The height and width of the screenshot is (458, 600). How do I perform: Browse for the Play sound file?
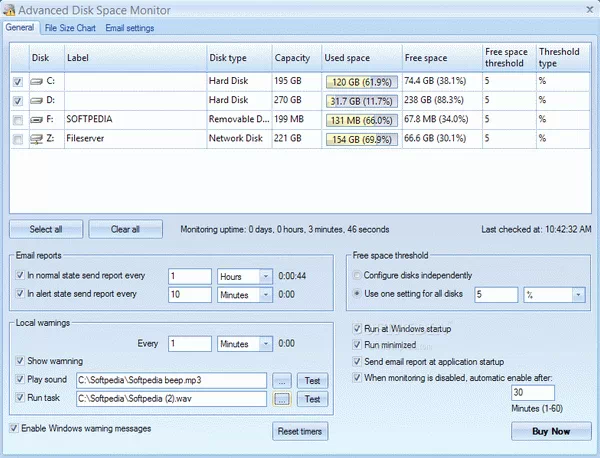282,381
